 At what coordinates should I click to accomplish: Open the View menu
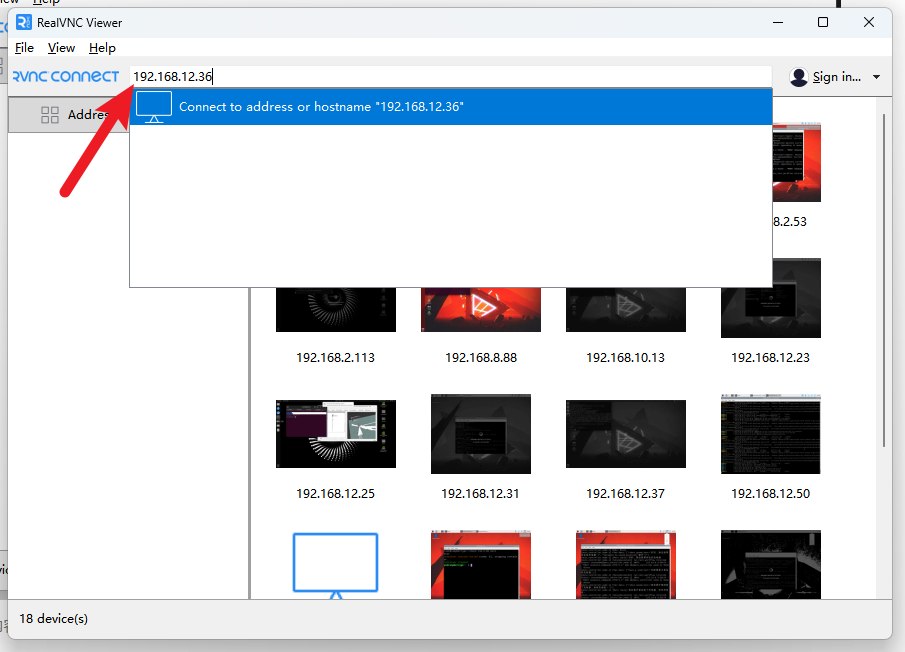point(61,48)
